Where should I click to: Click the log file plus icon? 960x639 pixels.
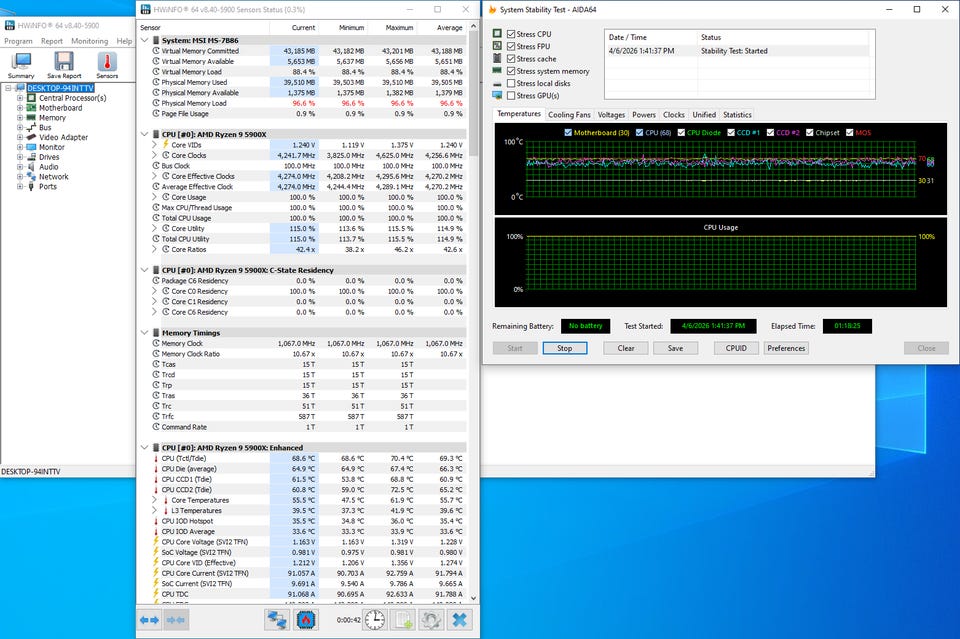pyautogui.click(x=403, y=620)
